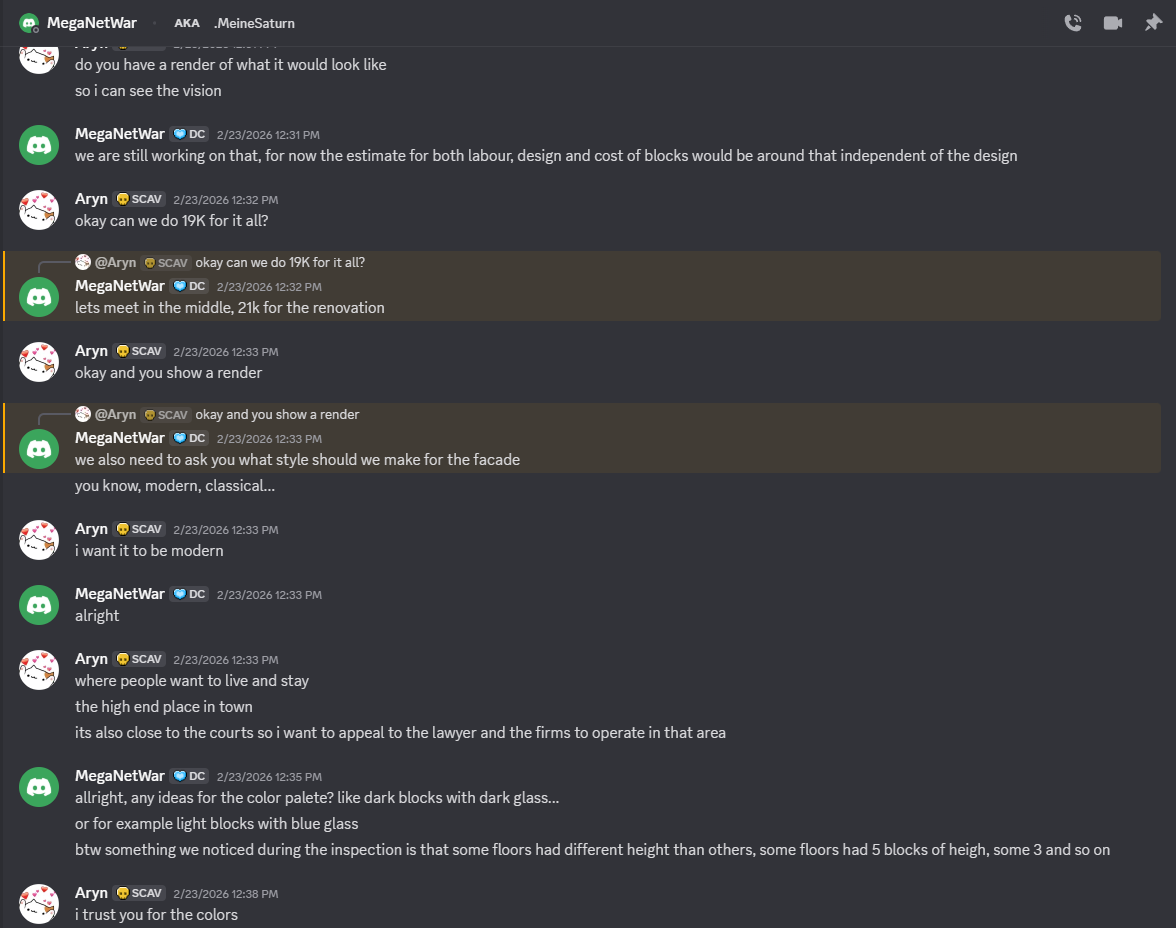Jump to replied message "okay and you show a render"
Image resolution: width=1176 pixels, height=928 pixels.
click(x=277, y=414)
